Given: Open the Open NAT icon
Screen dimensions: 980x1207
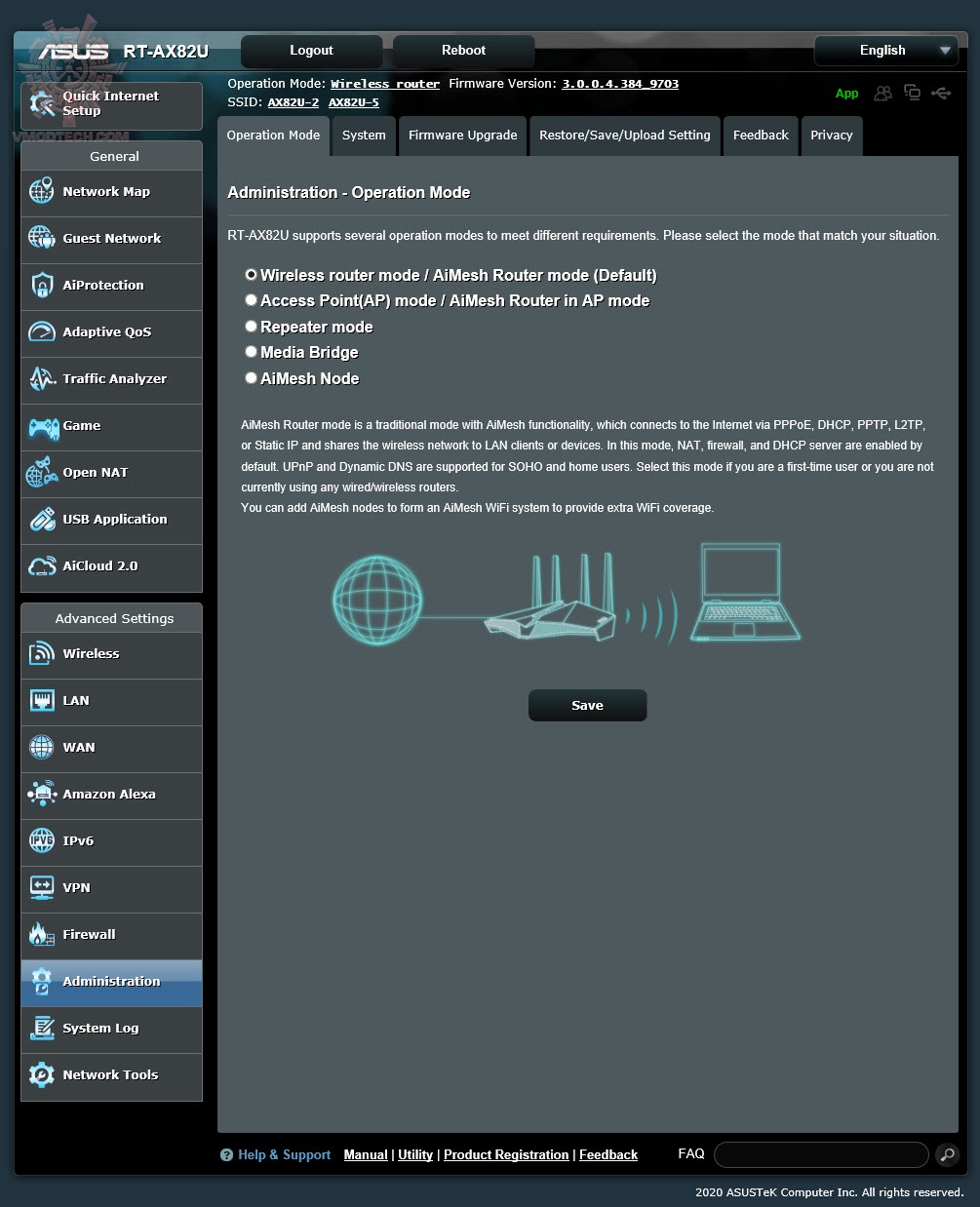Looking at the screenshot, I should pyautogui.click(x=42, y=472).
